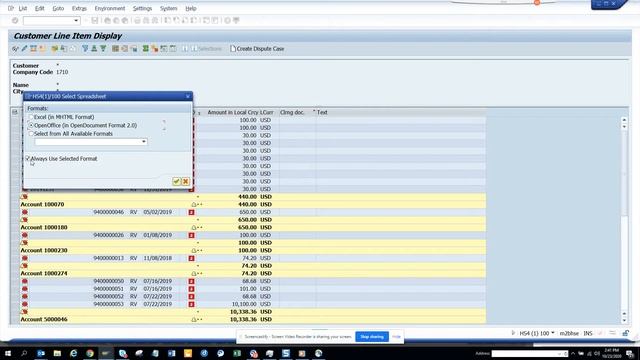Expand Account 1000230 subtotal triangle
The height and width of the screenshot is (360, 640).
(194, 250)
